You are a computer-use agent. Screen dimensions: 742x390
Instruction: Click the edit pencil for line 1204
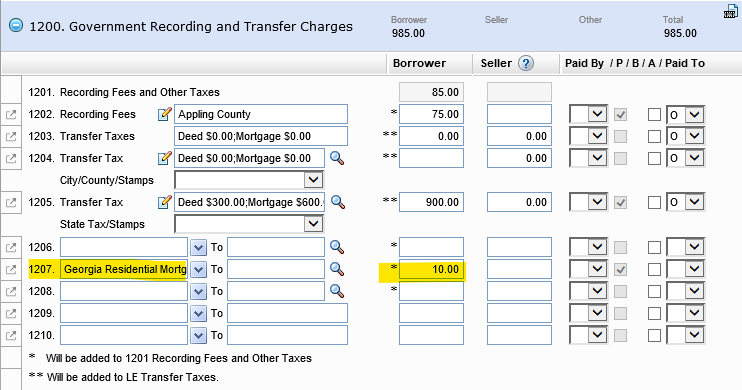coord(164,158)
